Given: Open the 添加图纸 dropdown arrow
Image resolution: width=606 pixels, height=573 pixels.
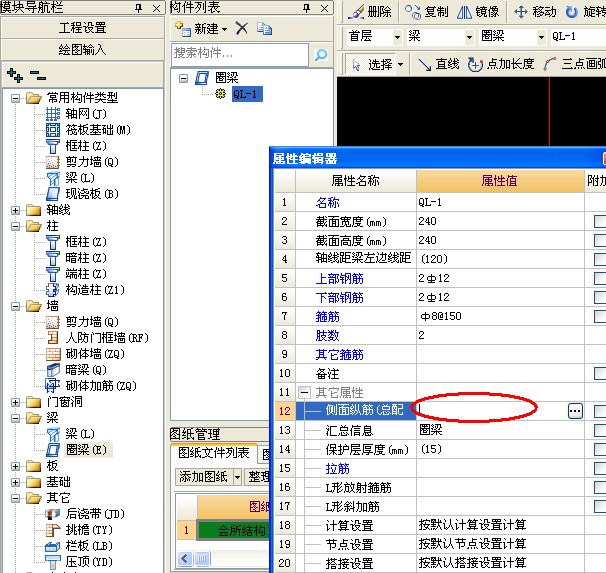Looking at the screenshot, I should (x=237, y=477).
